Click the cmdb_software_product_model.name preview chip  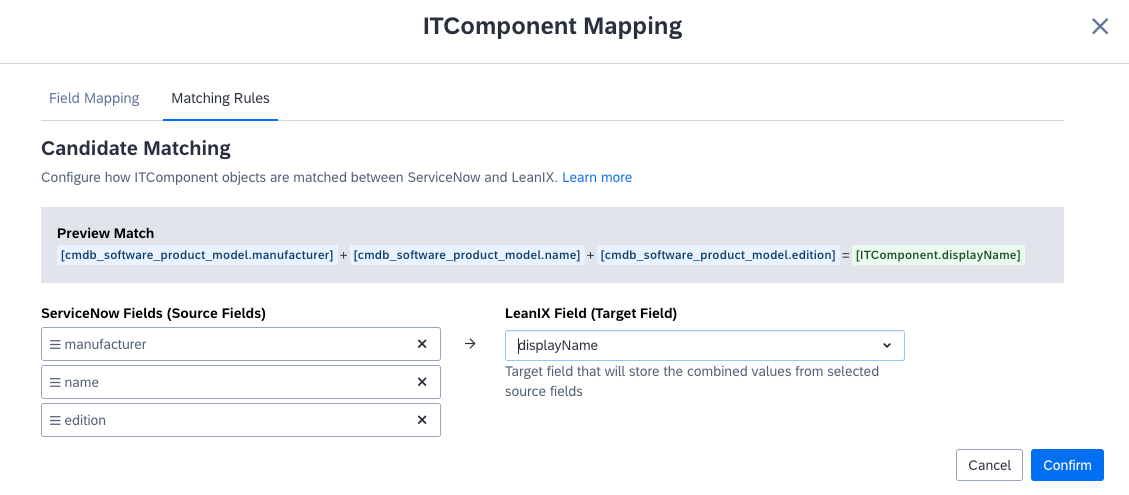tap(467, 255)
